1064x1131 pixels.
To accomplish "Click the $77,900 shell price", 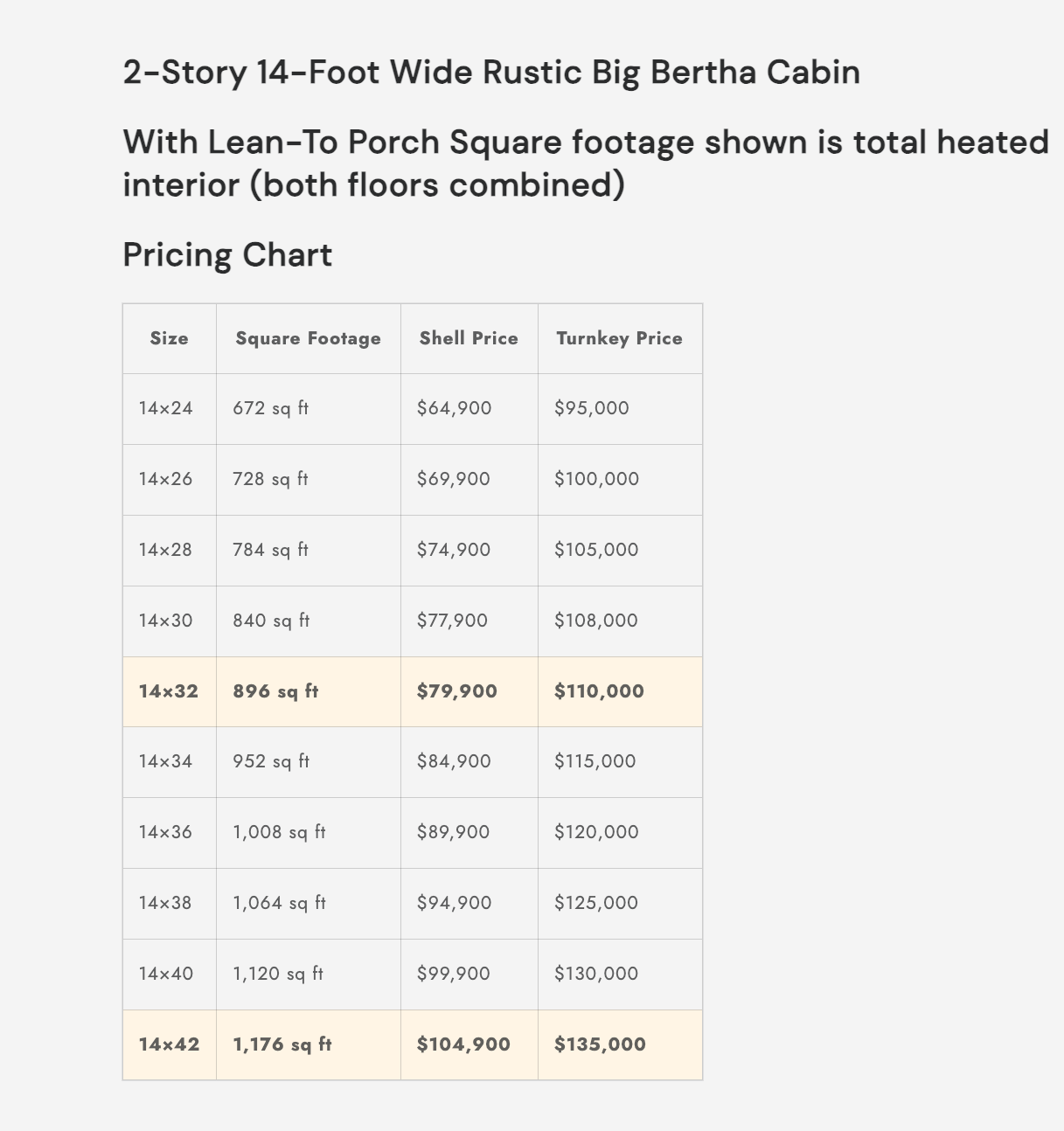I will point(453,621).
